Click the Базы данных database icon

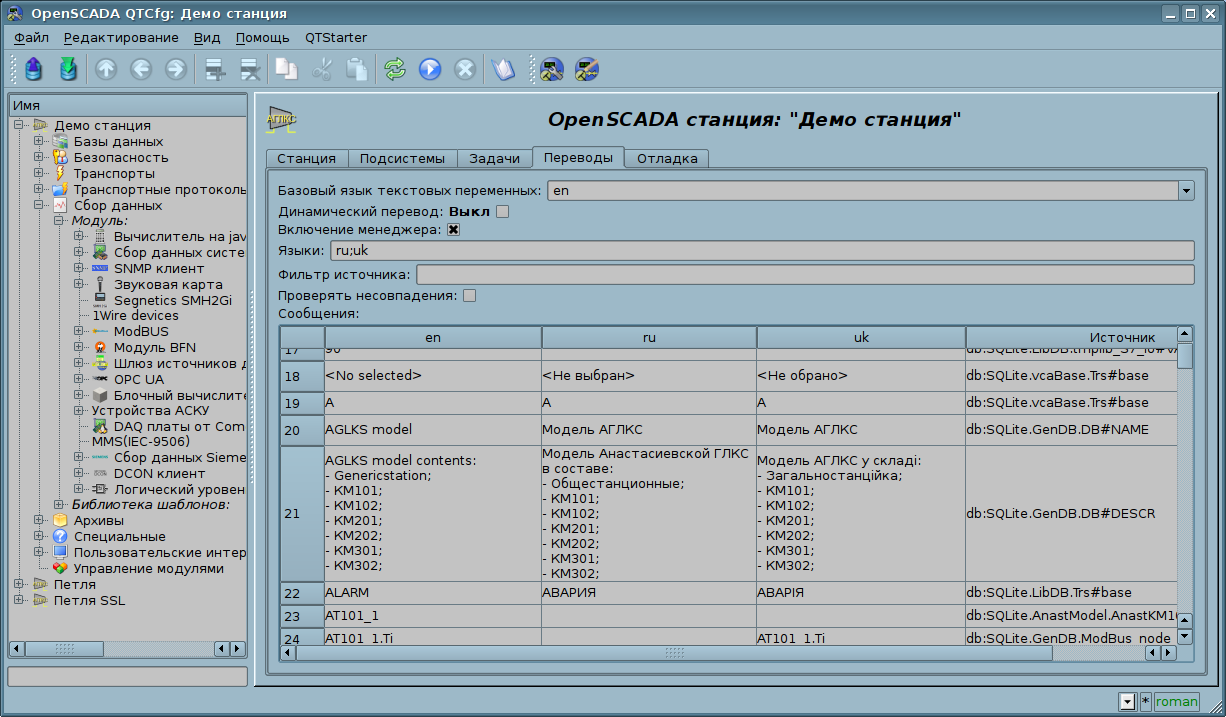60,141
